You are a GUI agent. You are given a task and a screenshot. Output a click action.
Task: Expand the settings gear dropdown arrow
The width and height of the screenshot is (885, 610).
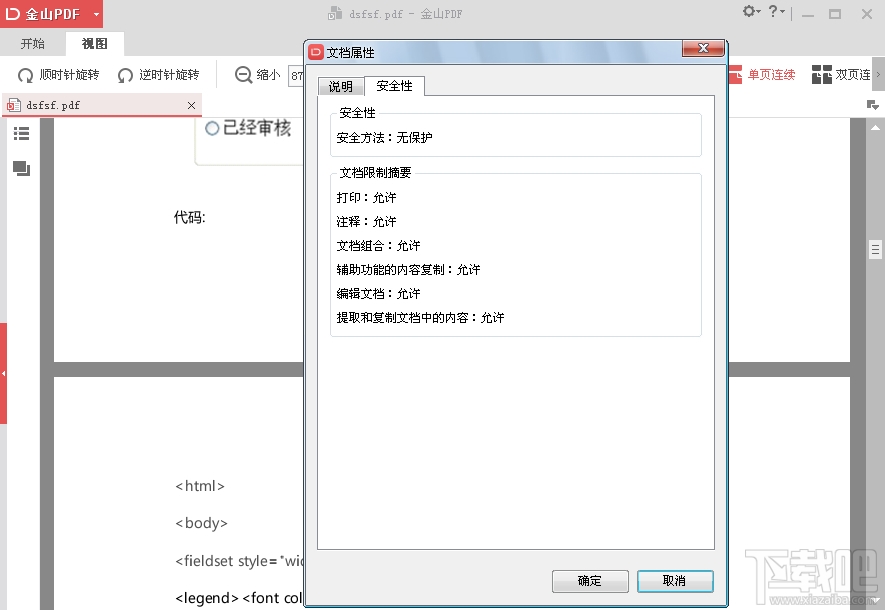click(757, 13)
